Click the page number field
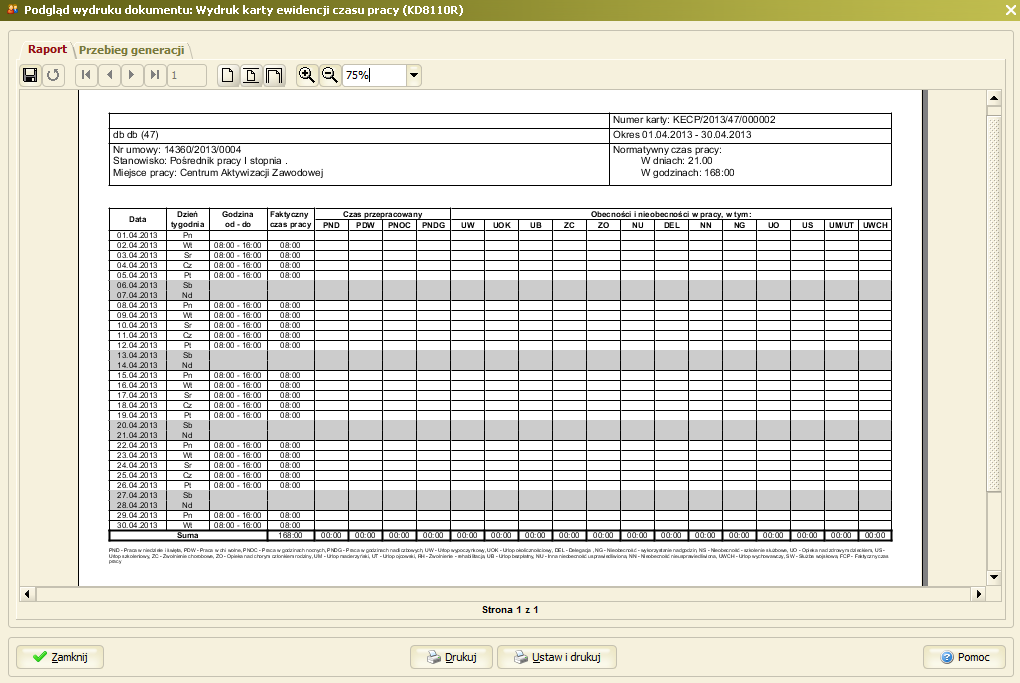The width and height of the screenshot is (1020, 683). 187,75
